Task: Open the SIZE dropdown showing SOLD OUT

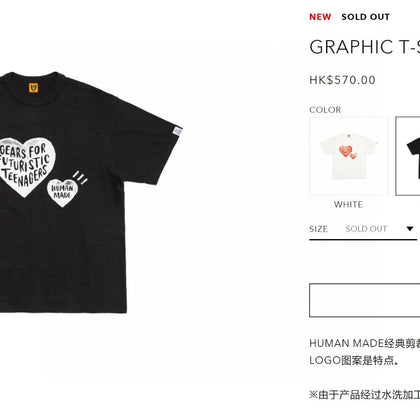Action: coord(363,229)
